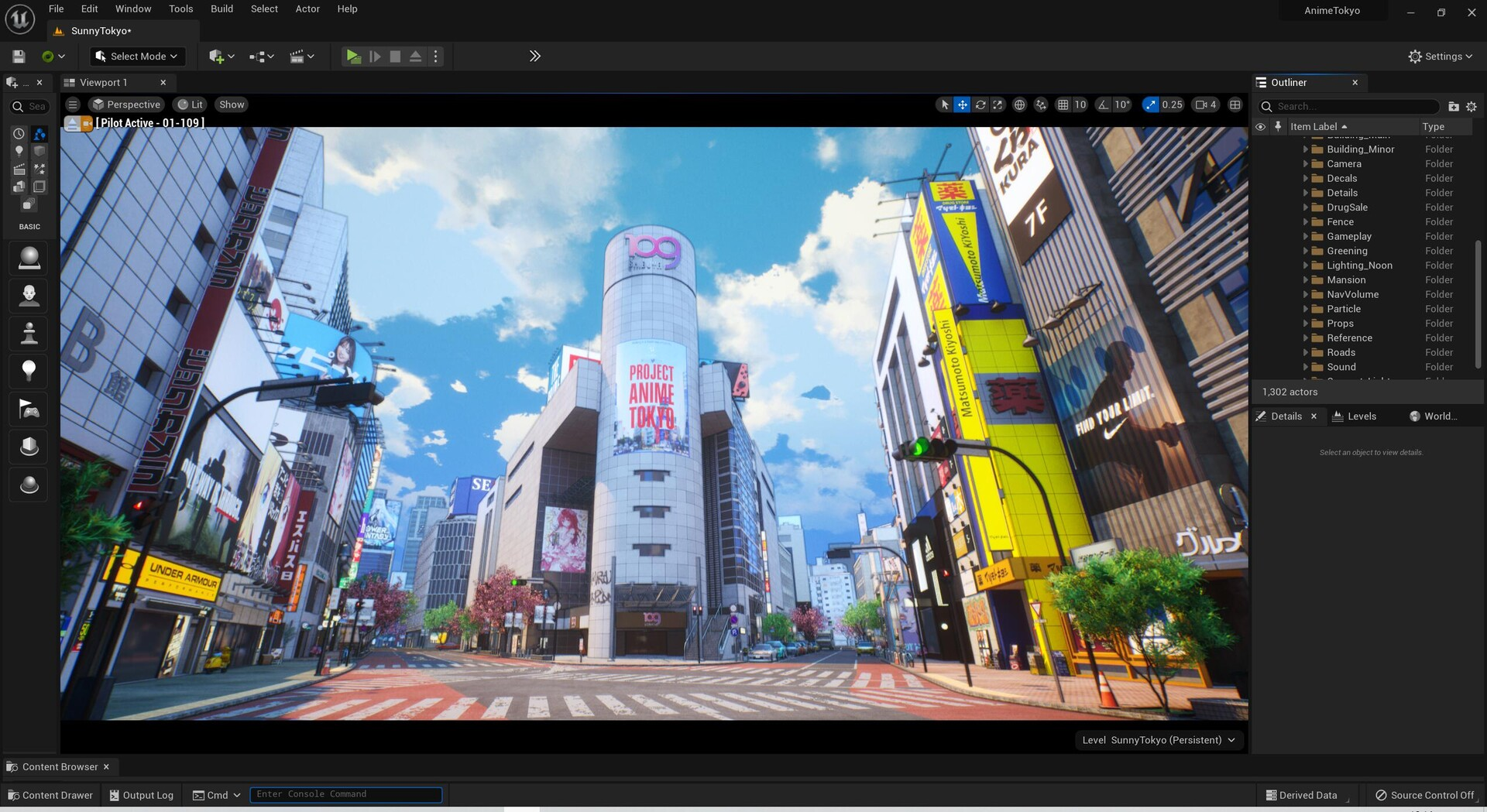This screenshot has height=812, width=1487.
Task: Click the Eject icon in the play toolbar
Action: click(x=416, y=57)
